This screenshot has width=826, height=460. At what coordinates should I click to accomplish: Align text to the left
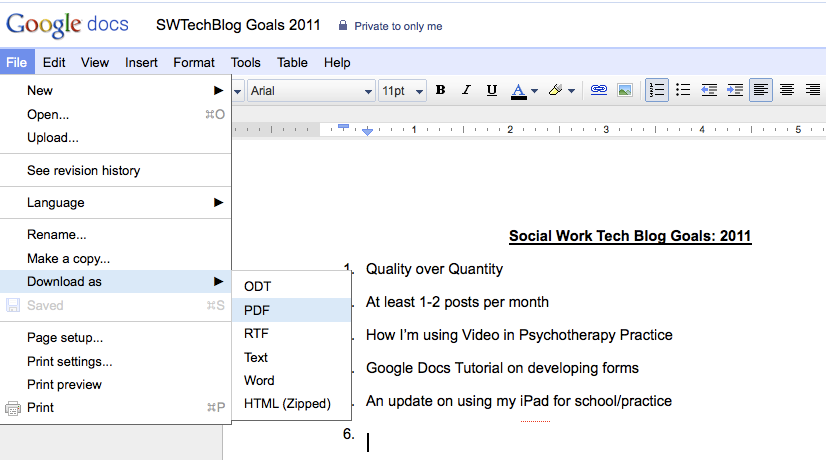coord(761,90)
